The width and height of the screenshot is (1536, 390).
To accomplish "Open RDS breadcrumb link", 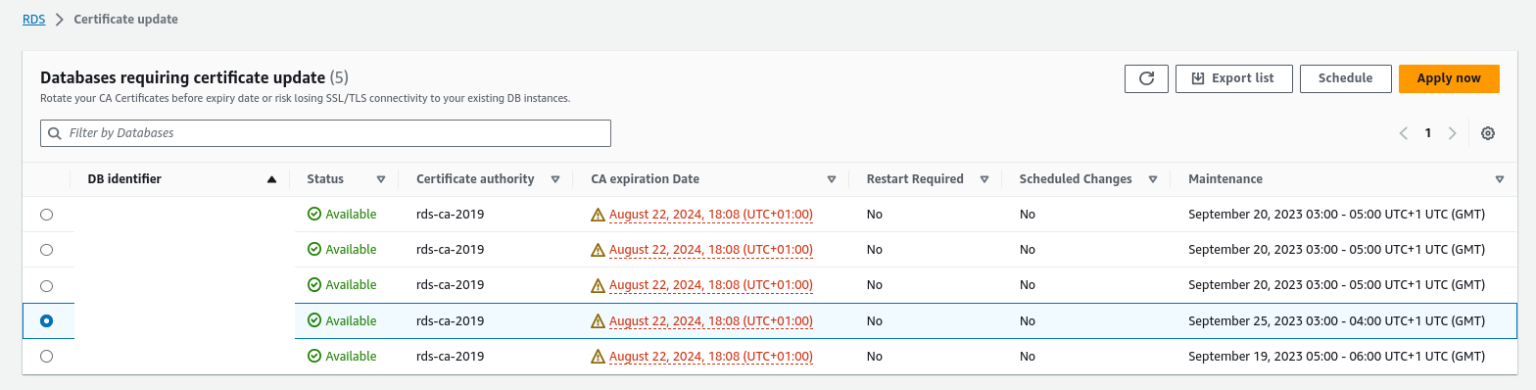I will click(34, 19).
